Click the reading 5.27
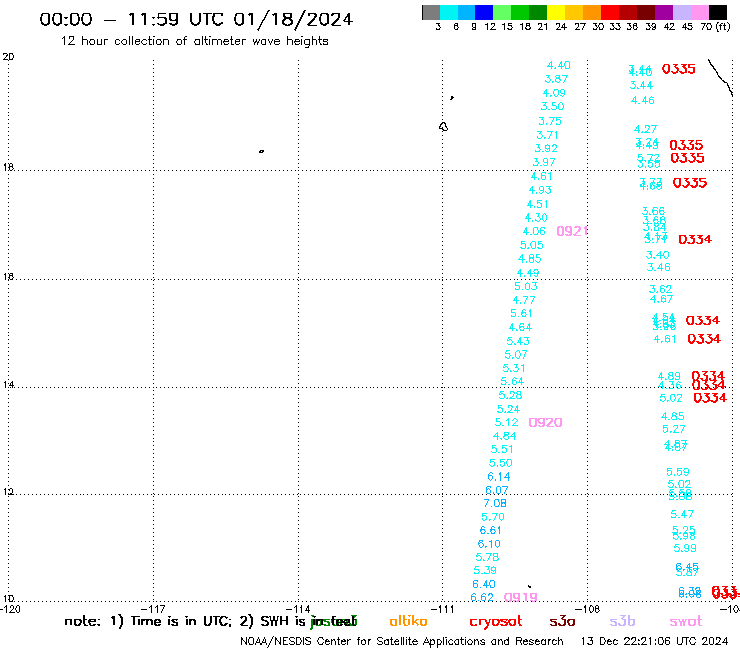 pyautogui.click(x=673, y=430)
